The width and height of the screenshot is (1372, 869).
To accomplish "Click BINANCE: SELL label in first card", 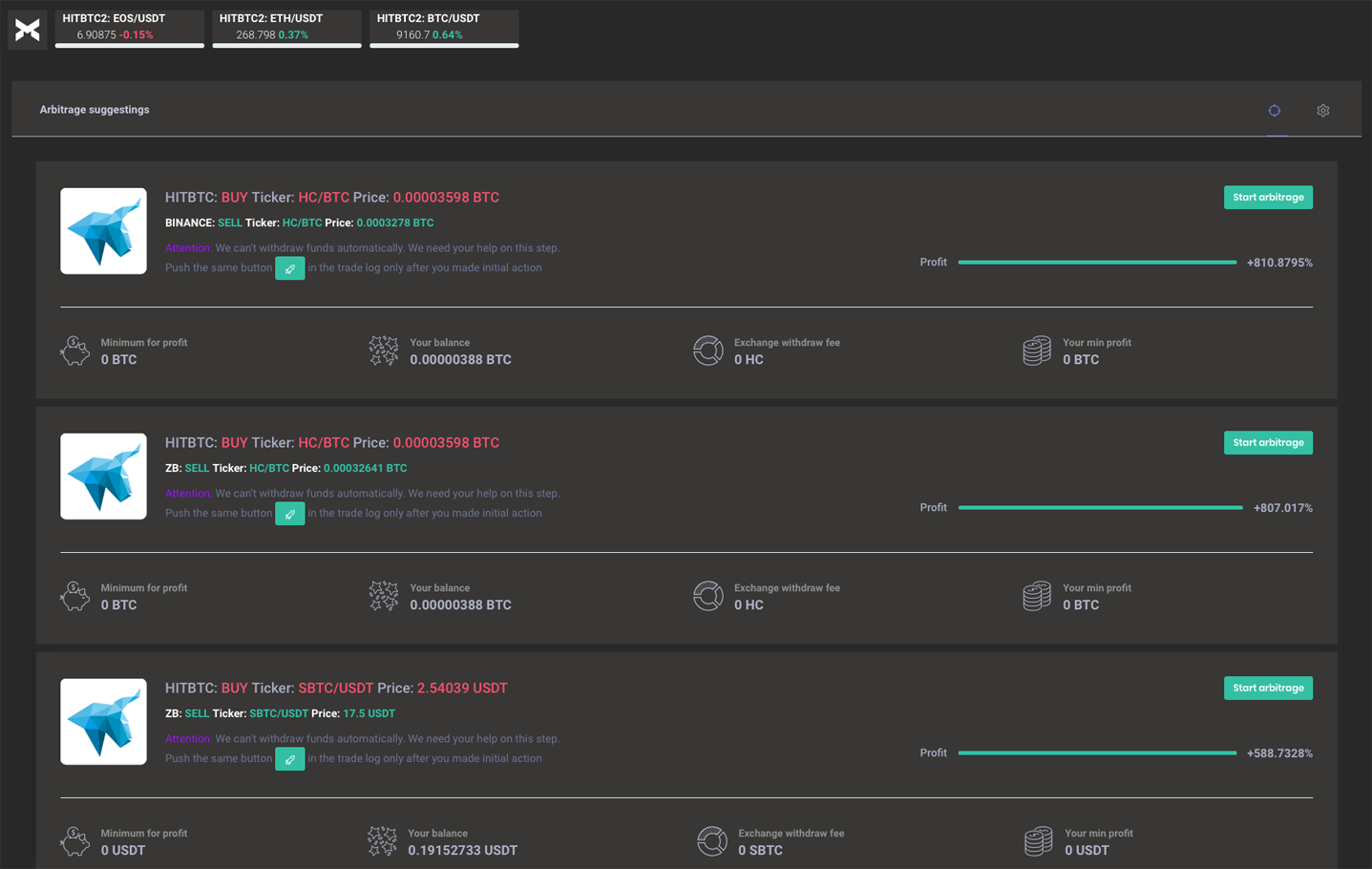I will click(203, 223).
